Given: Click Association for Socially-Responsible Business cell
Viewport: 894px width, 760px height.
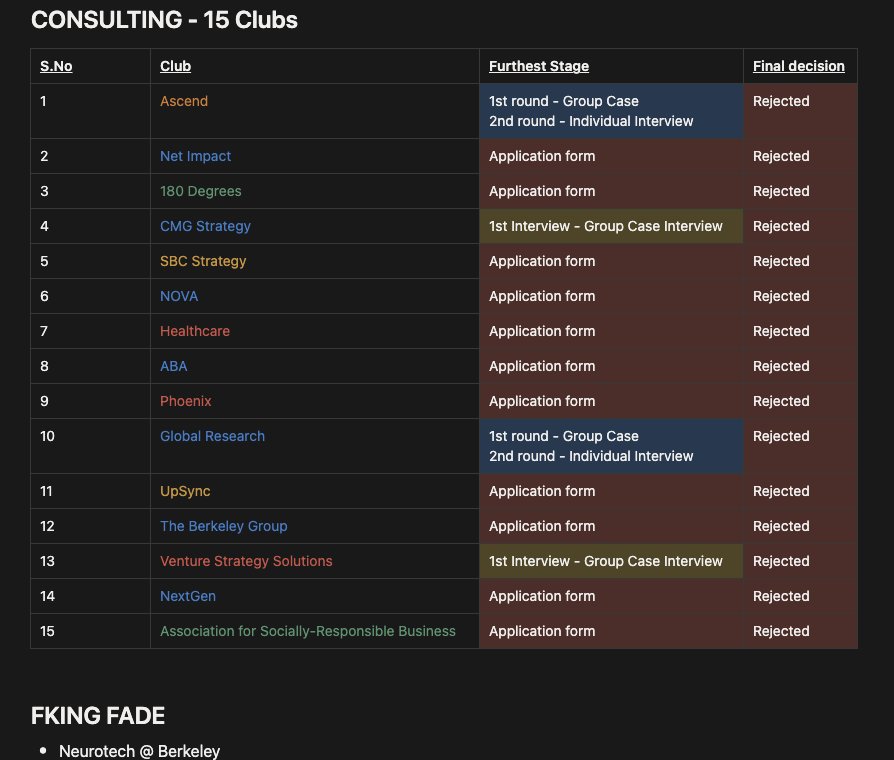Looking at the screenshot, I should pyautogui.click(x=315, y=631).
